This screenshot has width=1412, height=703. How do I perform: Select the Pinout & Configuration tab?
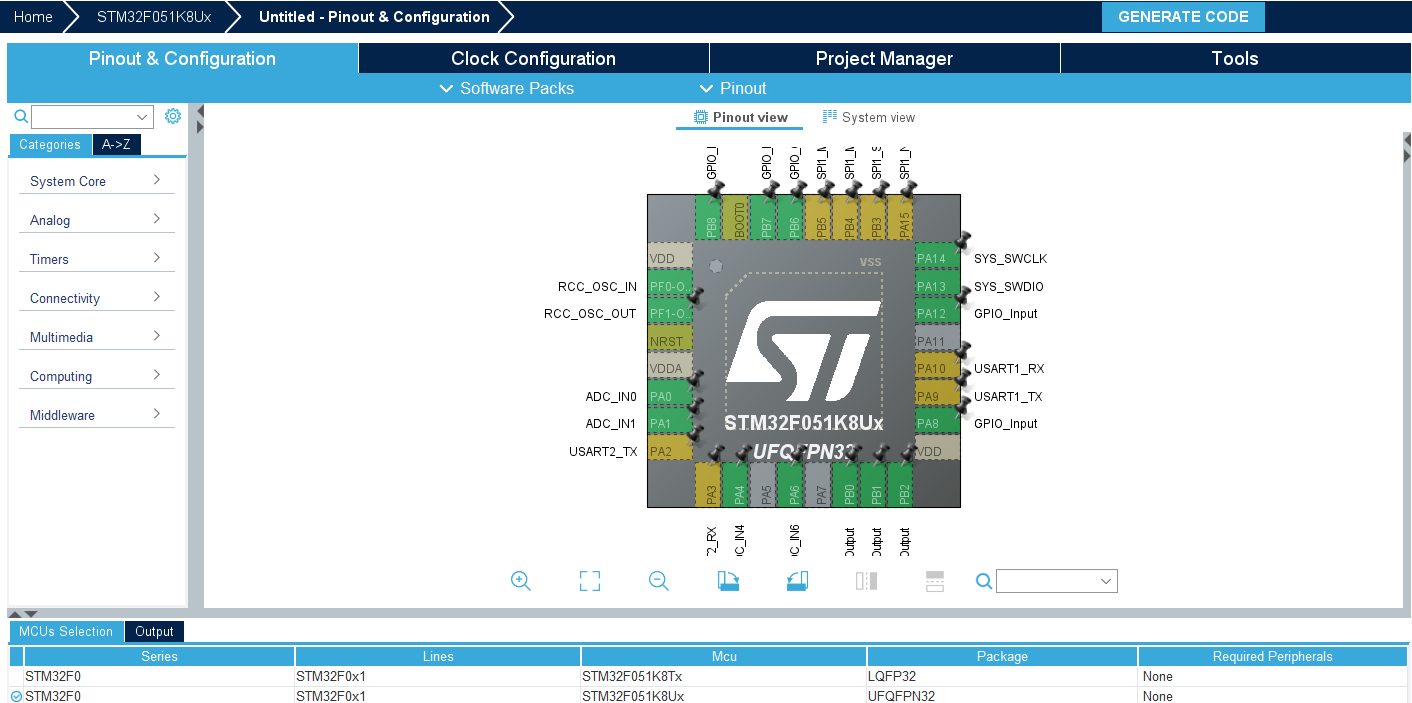(182, 58)
